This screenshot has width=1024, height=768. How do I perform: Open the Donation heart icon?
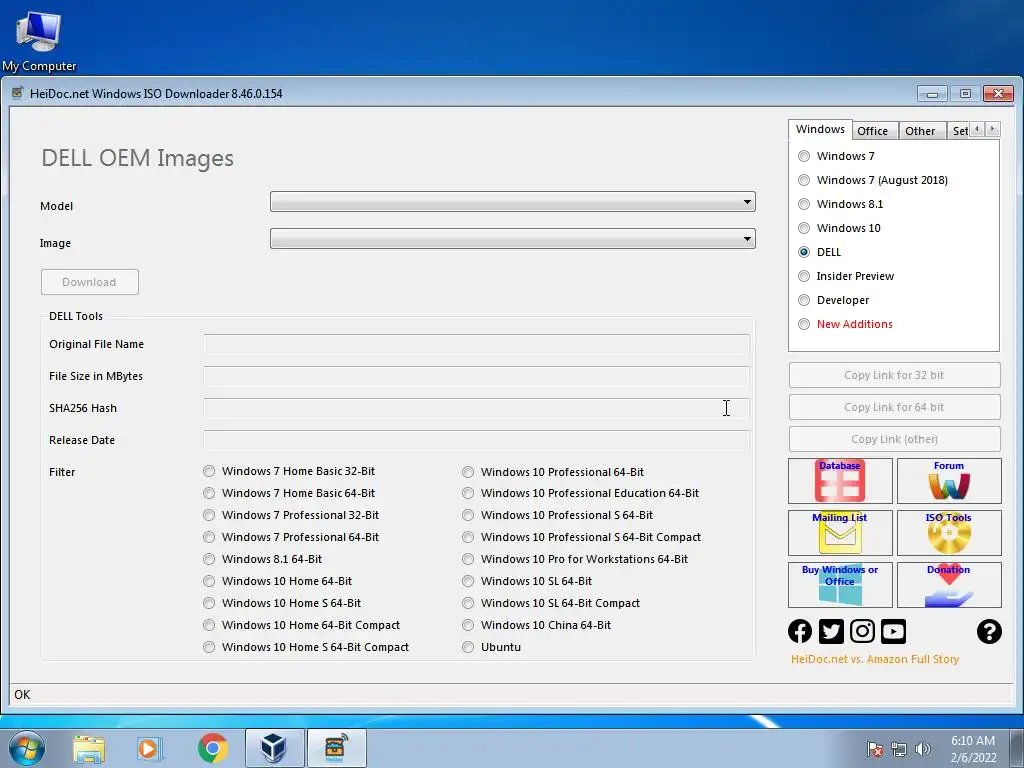point(949,584)
